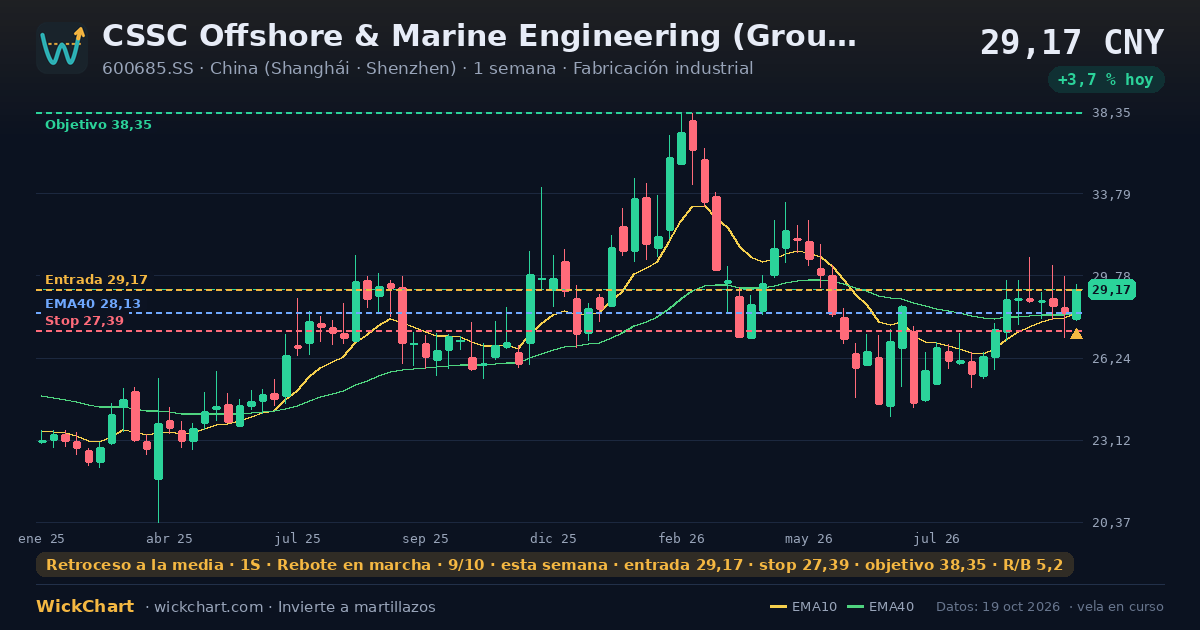This screenshot has width=1200, height=630.
Task: Click the ene 25 date label
Action: [x=42, y=538]
